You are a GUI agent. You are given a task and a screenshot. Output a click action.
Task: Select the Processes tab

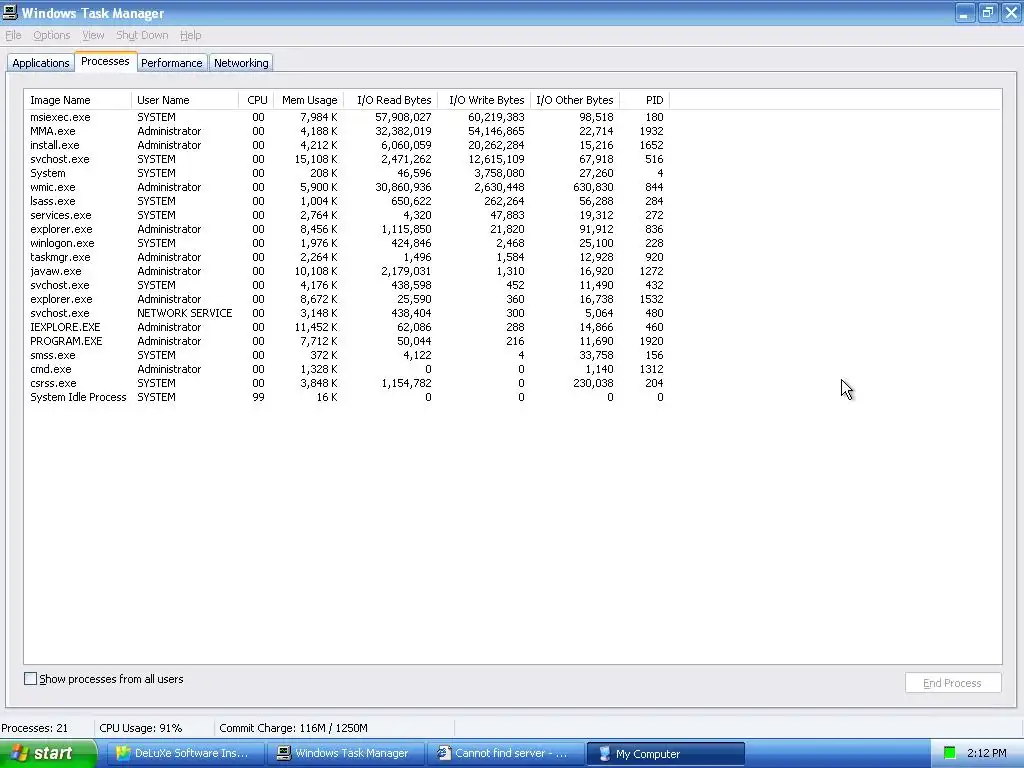(x=105, y=61)
